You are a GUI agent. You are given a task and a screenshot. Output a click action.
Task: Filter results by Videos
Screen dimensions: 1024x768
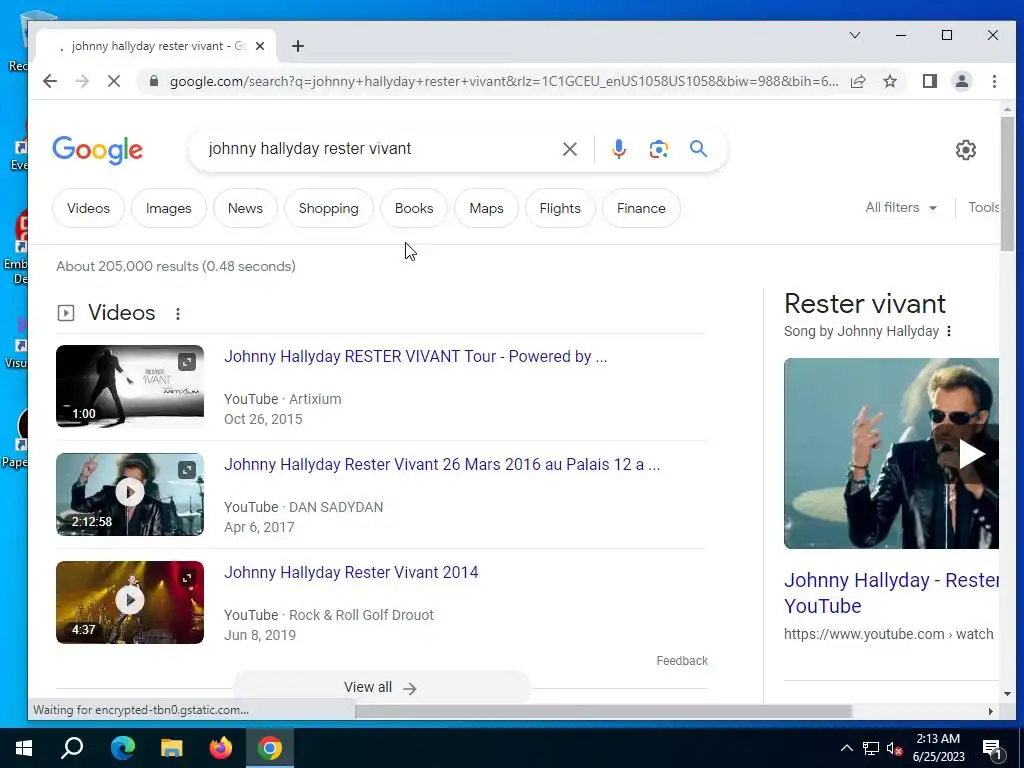point(88,208)
